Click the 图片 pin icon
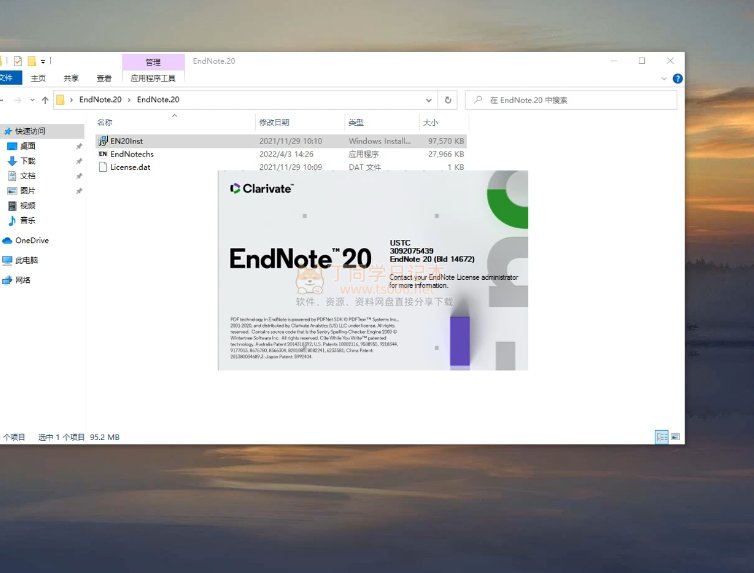754x573 pixels. 79,191
